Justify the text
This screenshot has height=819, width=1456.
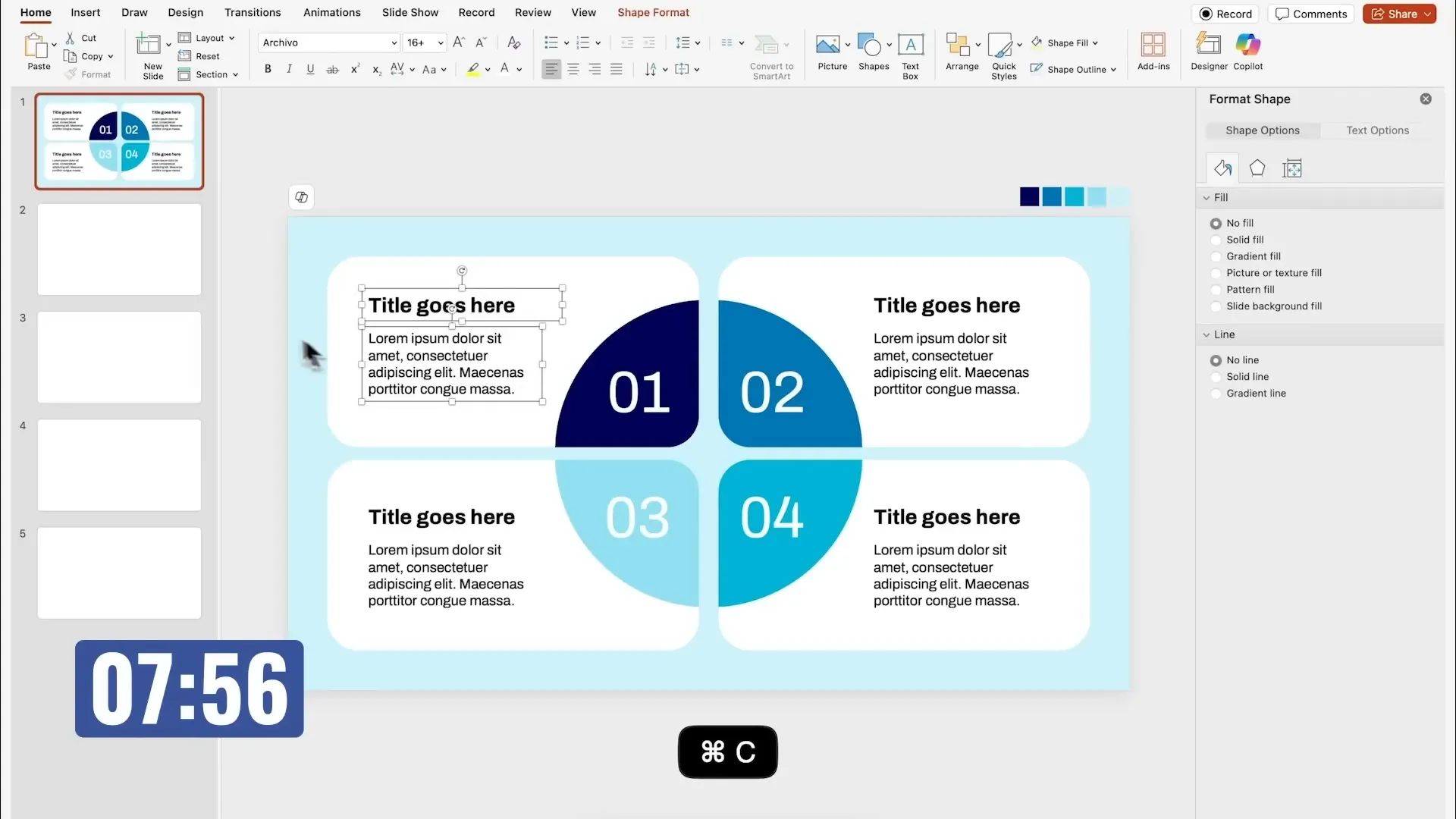pos(617,69)
